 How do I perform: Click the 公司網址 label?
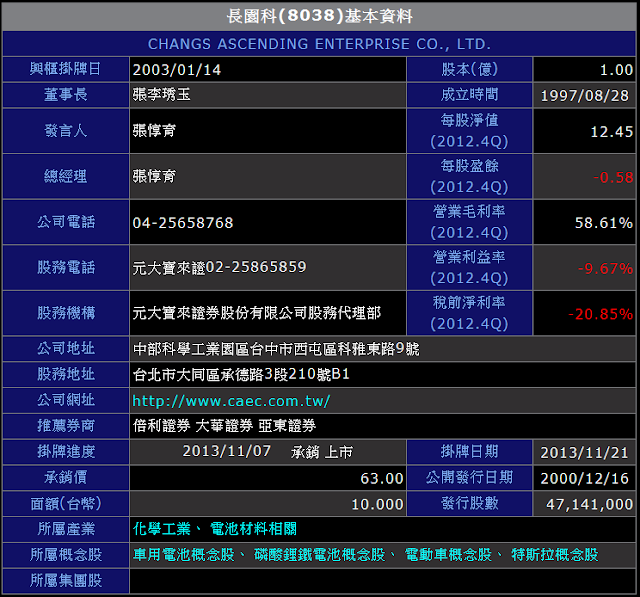(66, 400)
